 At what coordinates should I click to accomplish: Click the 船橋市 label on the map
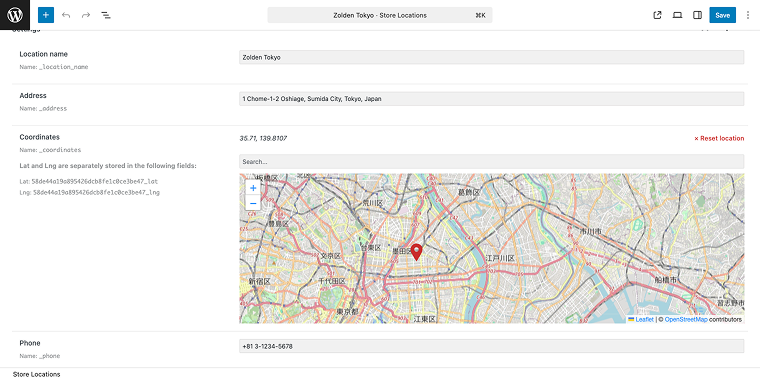coord(665,281)
